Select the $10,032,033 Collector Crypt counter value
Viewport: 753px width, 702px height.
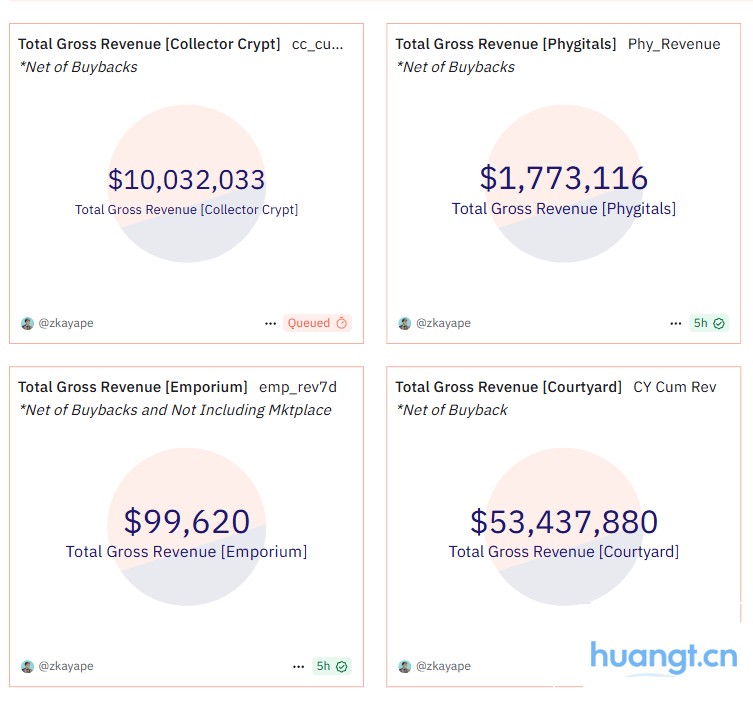(187, 180)
